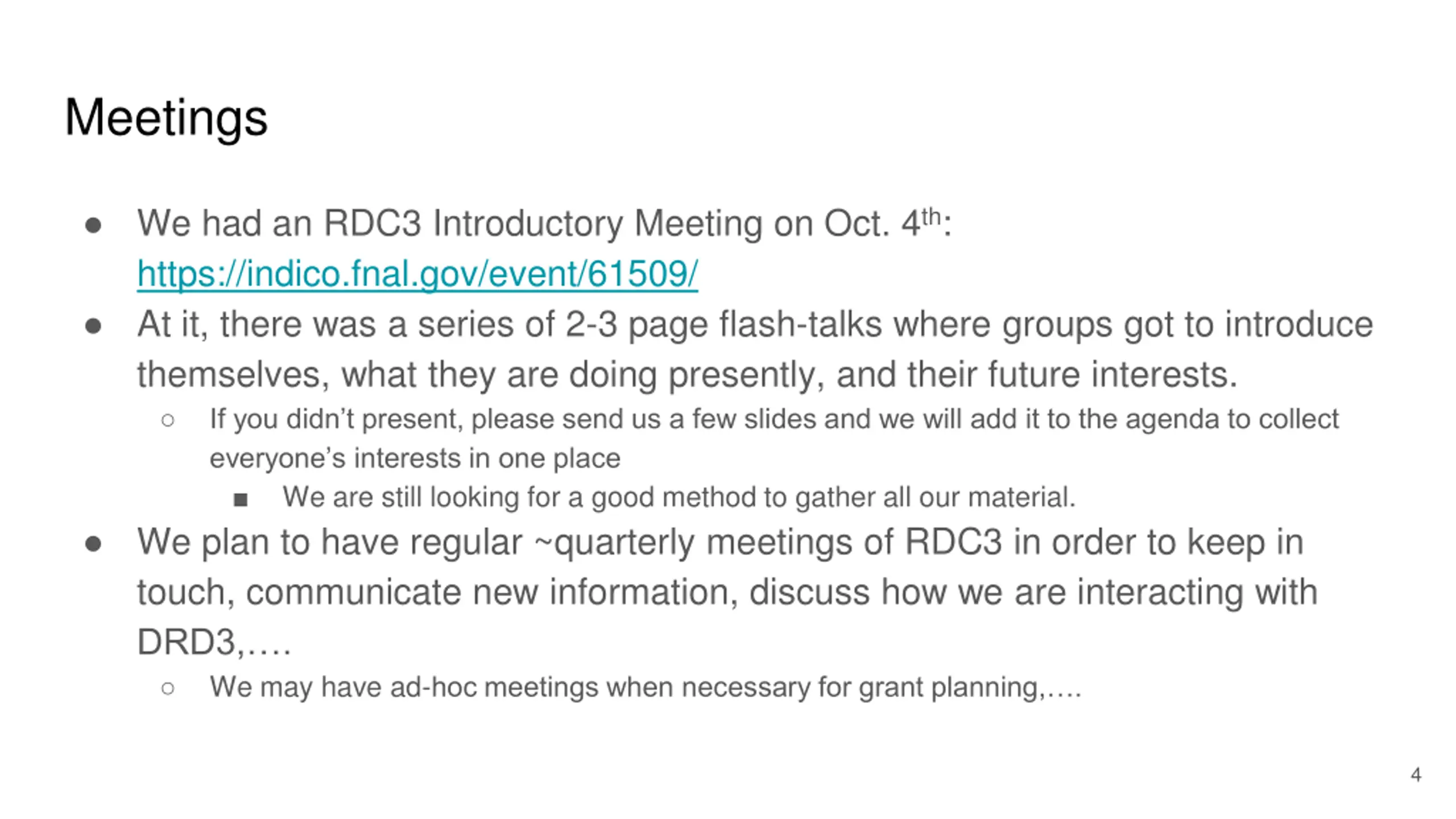Select "We may have ad-hoc meetings" sub-bullet text
1456x819 pixels.
[x=646, y=687]
